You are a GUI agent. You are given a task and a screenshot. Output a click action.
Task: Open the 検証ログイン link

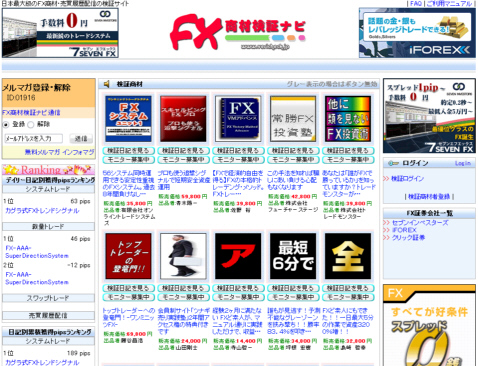point(407,179)
